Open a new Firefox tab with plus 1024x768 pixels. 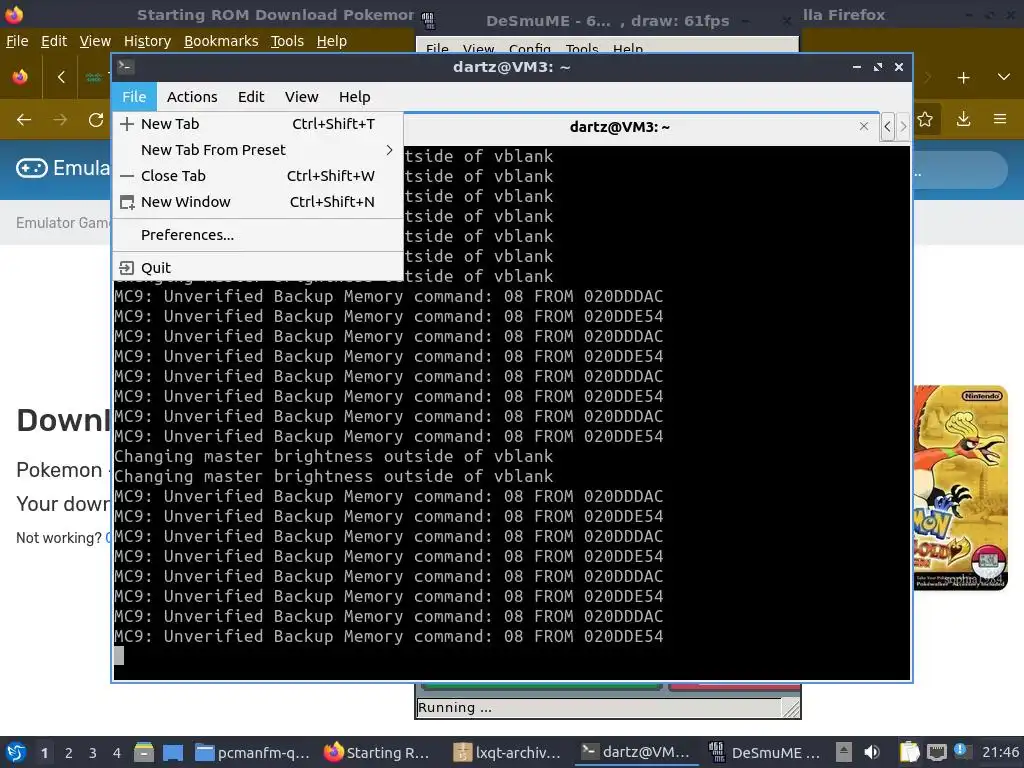click(963, 78)
